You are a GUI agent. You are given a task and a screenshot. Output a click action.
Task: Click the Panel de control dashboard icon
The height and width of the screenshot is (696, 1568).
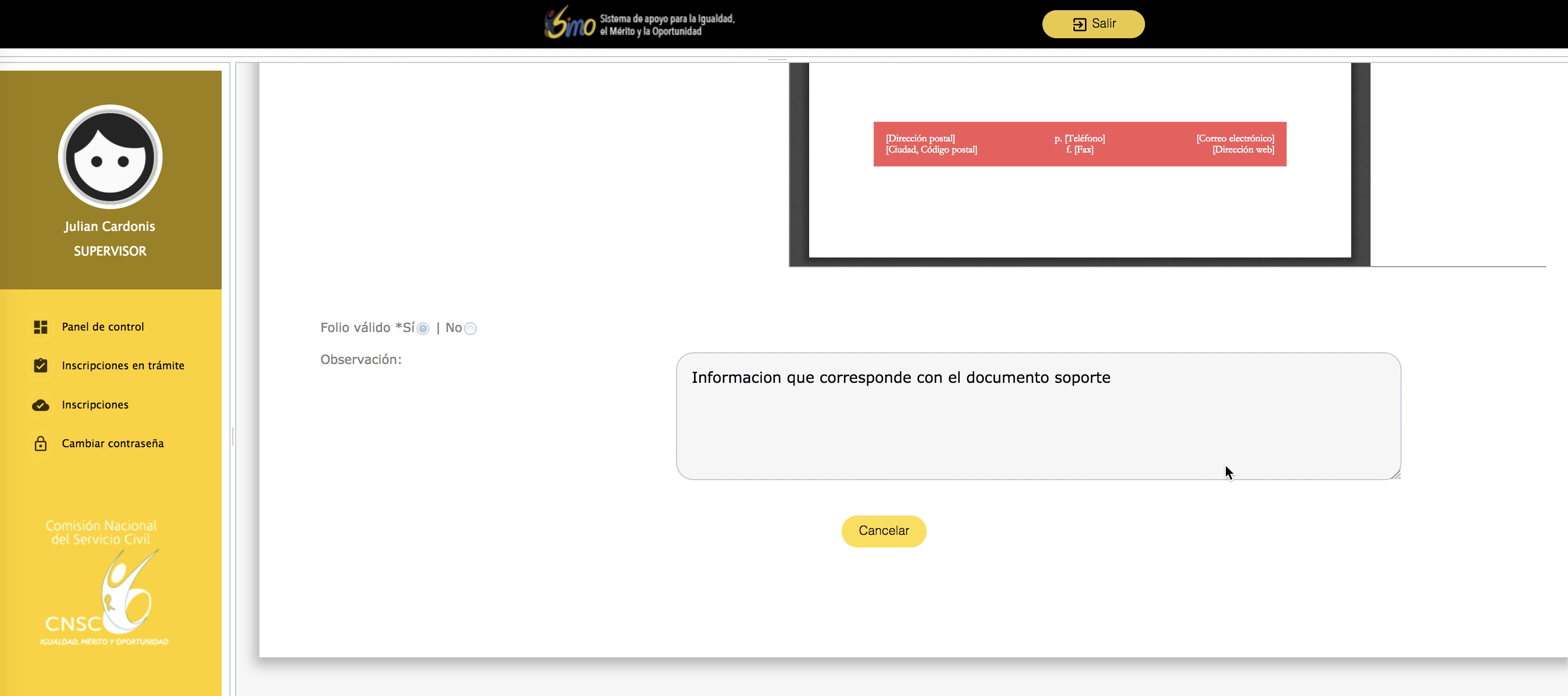tap(41, 327)
